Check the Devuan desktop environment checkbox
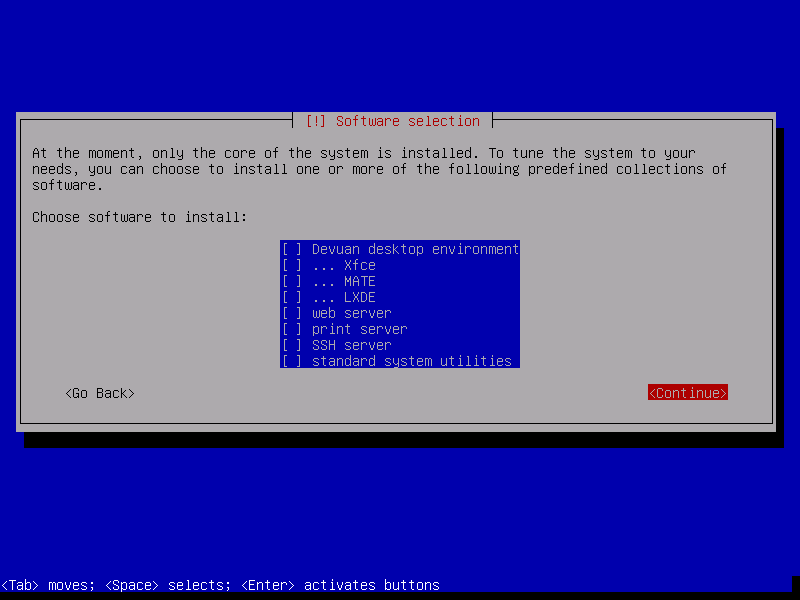The image size is (800, 600). (x=292, y=249)
